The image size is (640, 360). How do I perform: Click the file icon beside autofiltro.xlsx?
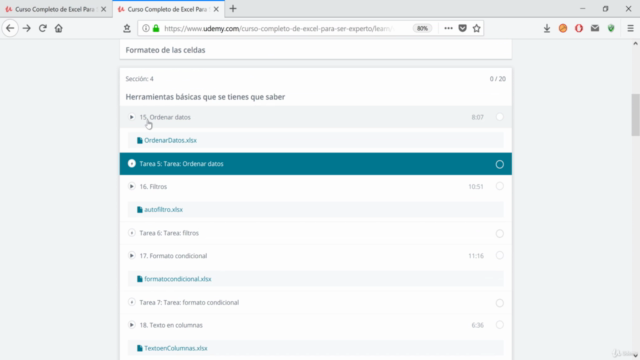pyautogui.click(x=140, y=210)
